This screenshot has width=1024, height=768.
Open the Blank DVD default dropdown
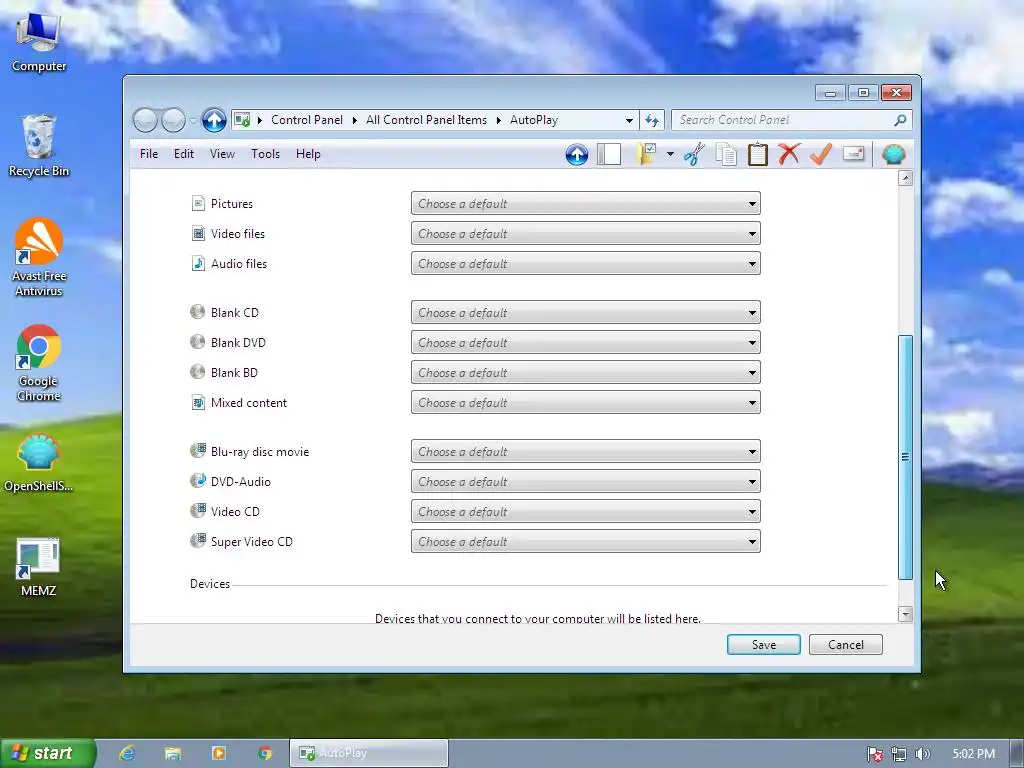point(586,343)
